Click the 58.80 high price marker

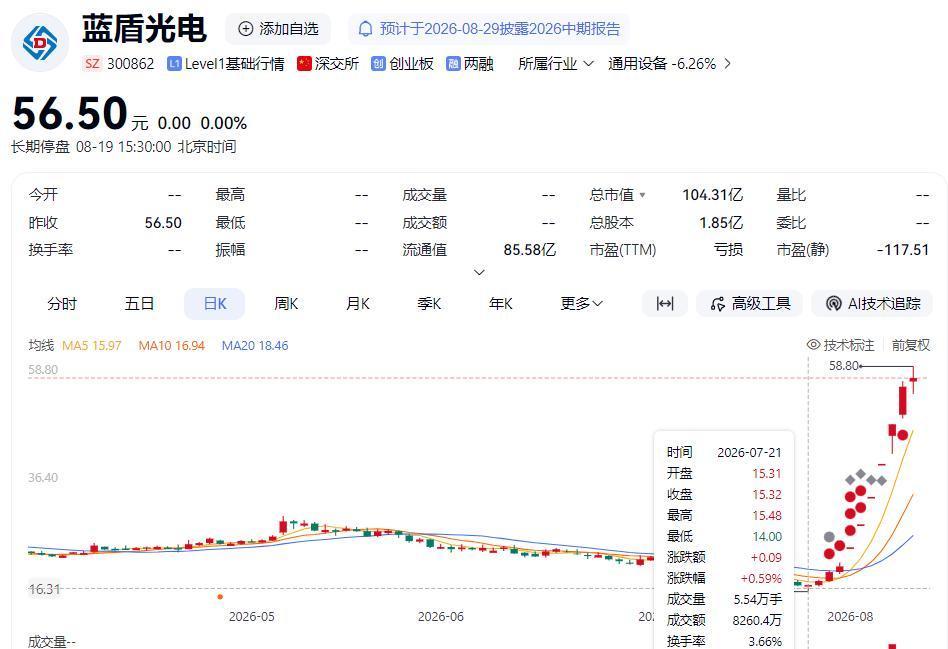[x=843, y=366]
